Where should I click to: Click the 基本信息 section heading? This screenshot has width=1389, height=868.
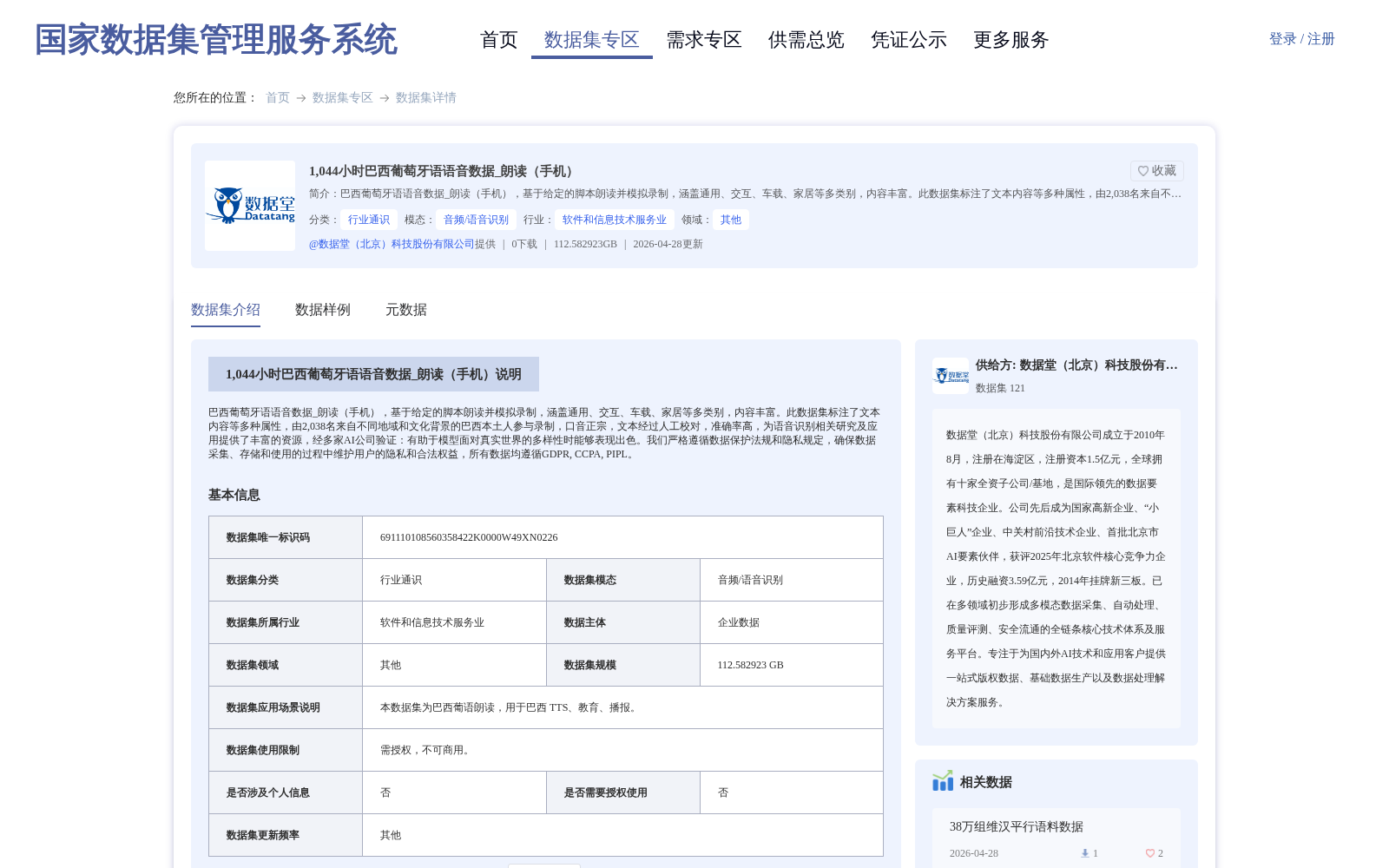(234, 495)
